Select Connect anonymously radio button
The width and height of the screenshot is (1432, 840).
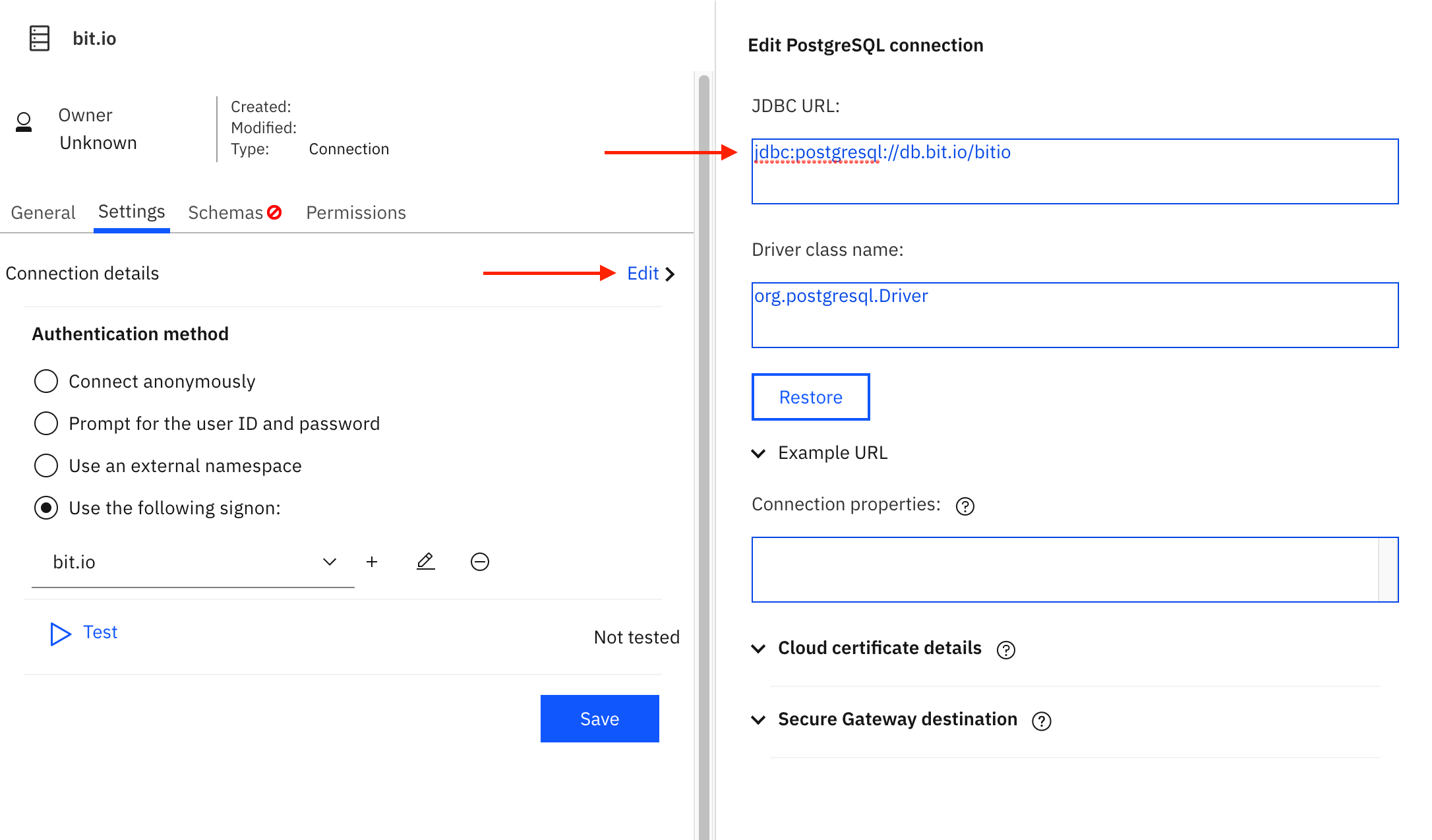(46, 381)
